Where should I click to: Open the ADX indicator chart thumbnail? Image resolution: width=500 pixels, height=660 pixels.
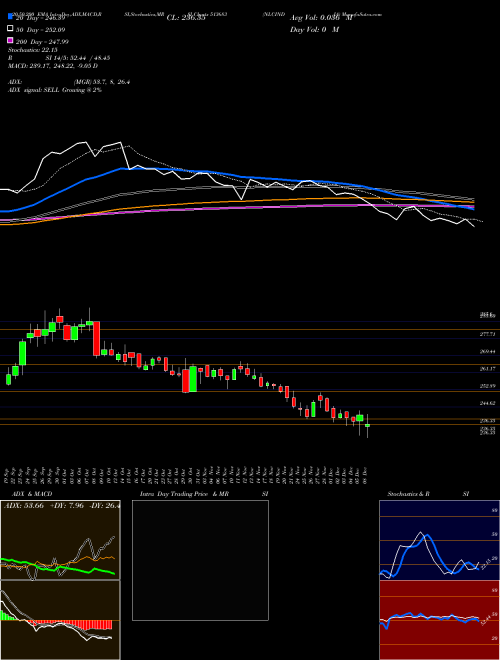[x=60, y=540]
